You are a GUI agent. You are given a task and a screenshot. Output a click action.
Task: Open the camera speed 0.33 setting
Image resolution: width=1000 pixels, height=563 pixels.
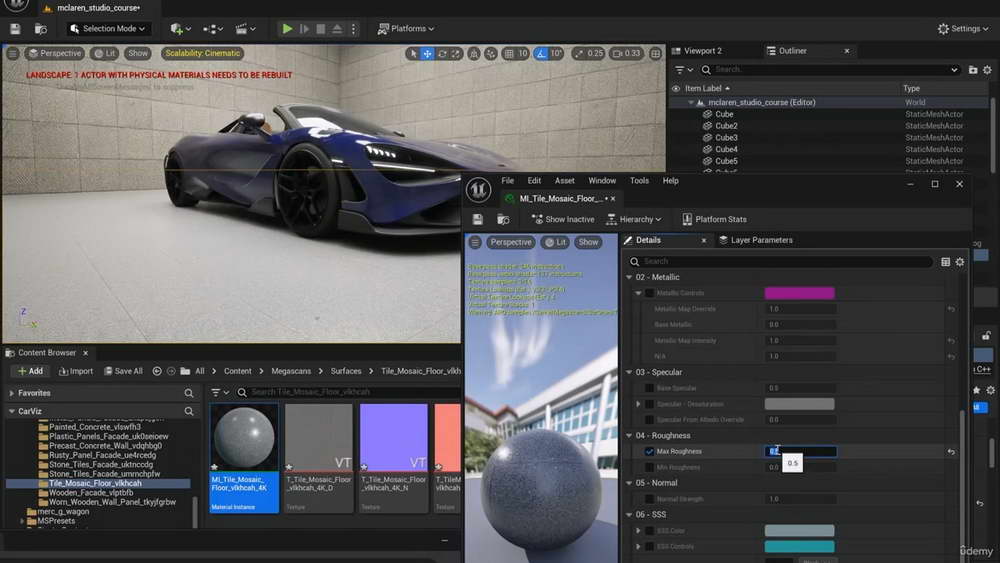pos(626,54)
